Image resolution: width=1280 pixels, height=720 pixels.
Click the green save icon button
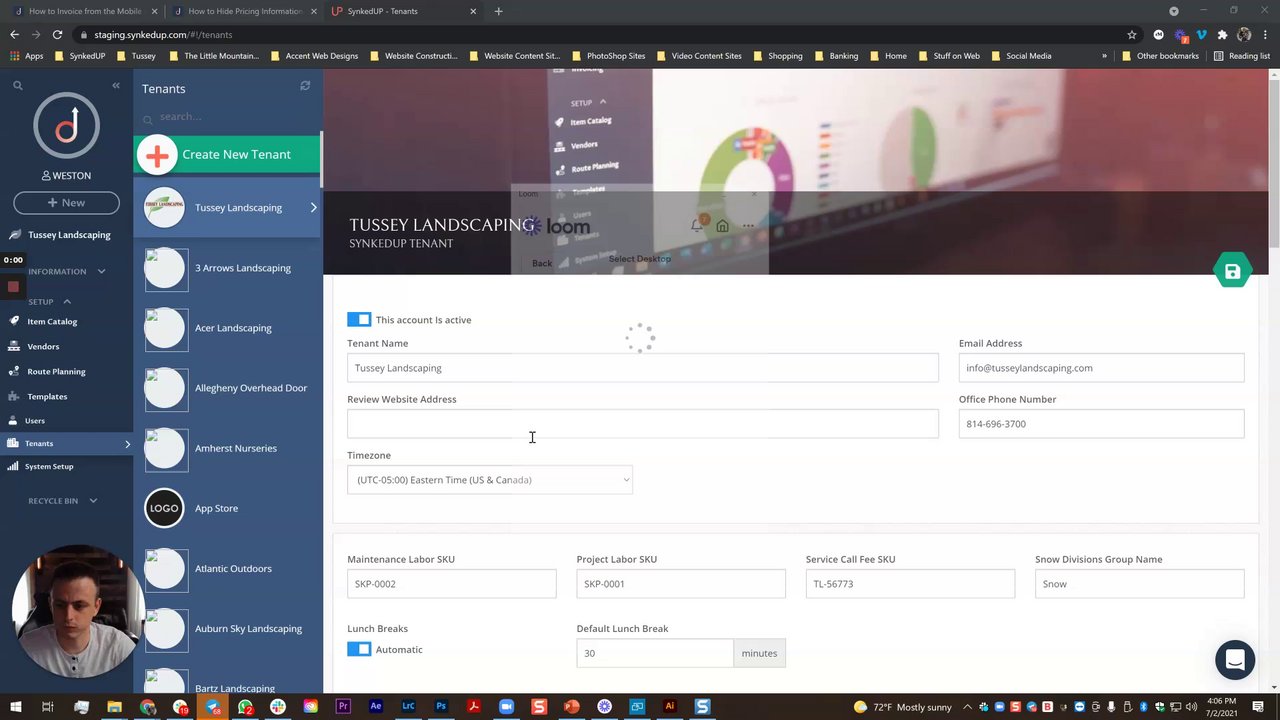click(x=1232, y=271)
